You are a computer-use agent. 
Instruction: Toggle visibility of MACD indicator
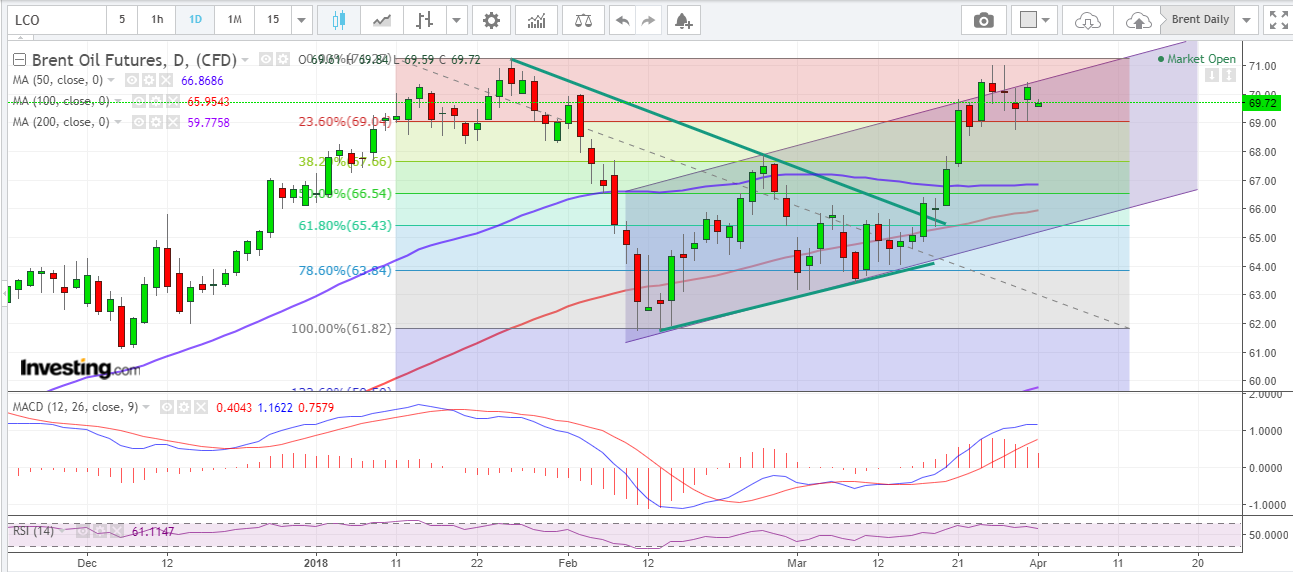point(167,407)
